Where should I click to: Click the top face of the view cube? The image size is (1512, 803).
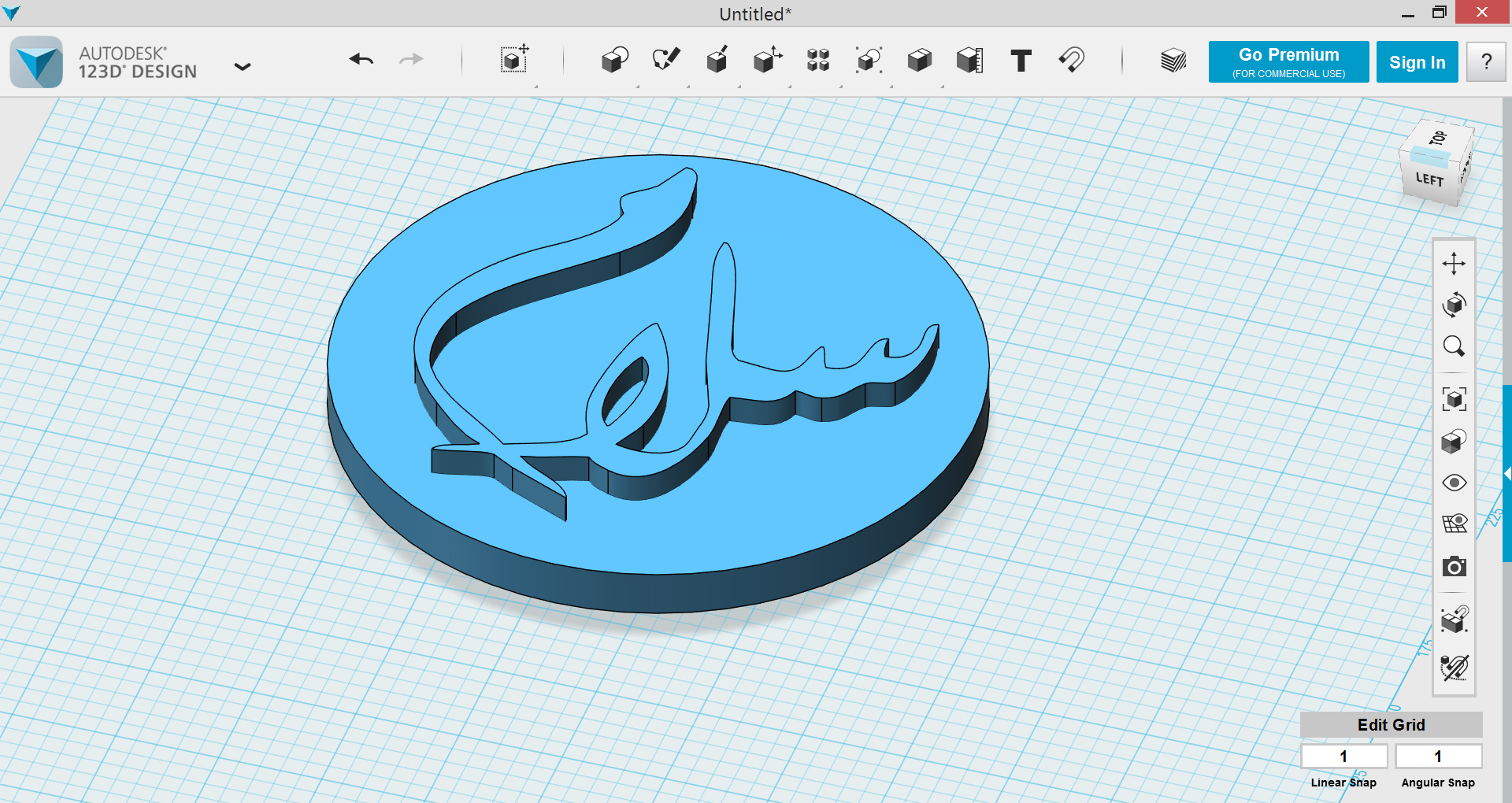pos(1437,138)
